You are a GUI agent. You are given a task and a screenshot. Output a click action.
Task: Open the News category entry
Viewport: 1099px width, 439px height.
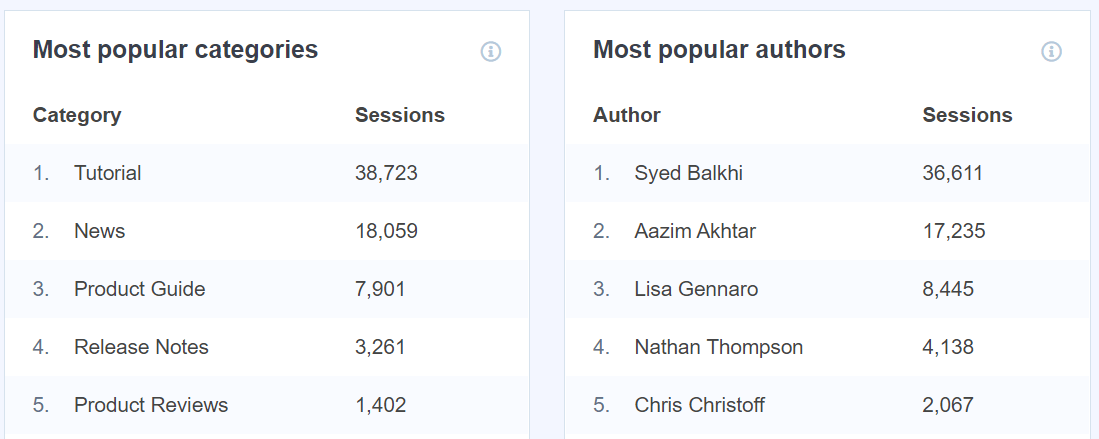pos(99,231)
